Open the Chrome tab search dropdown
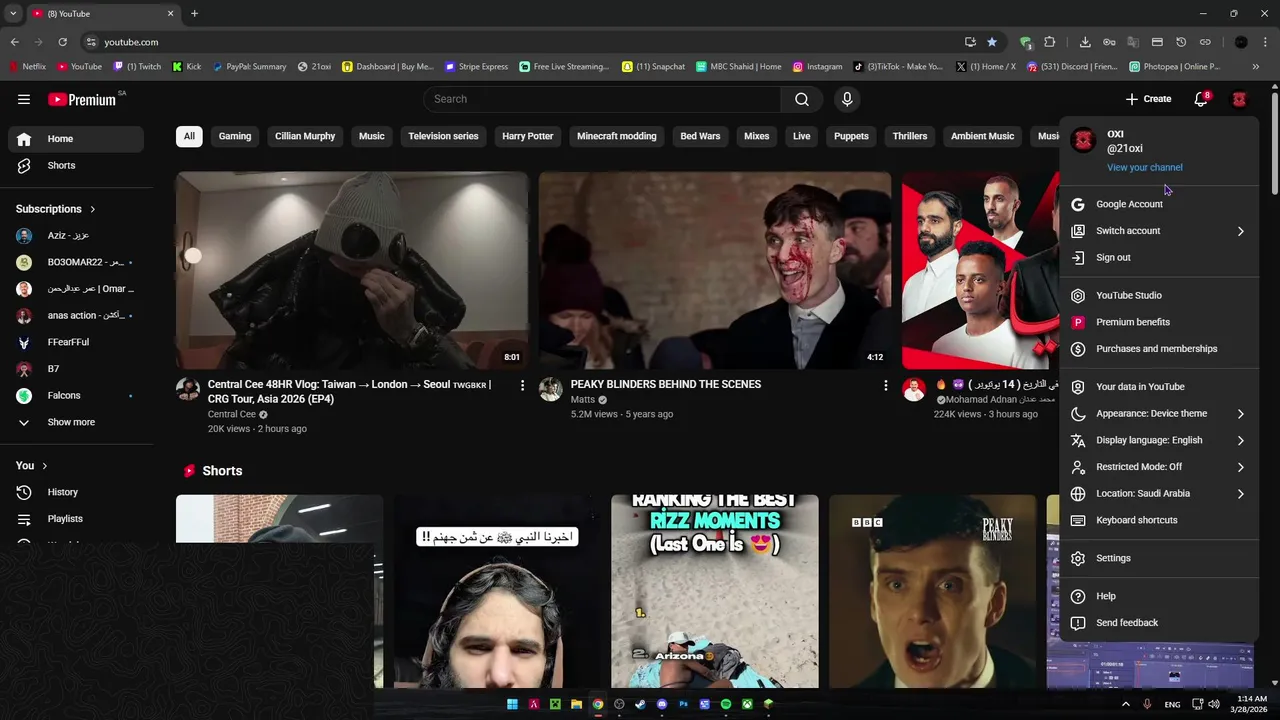 [x=13, y=13]
